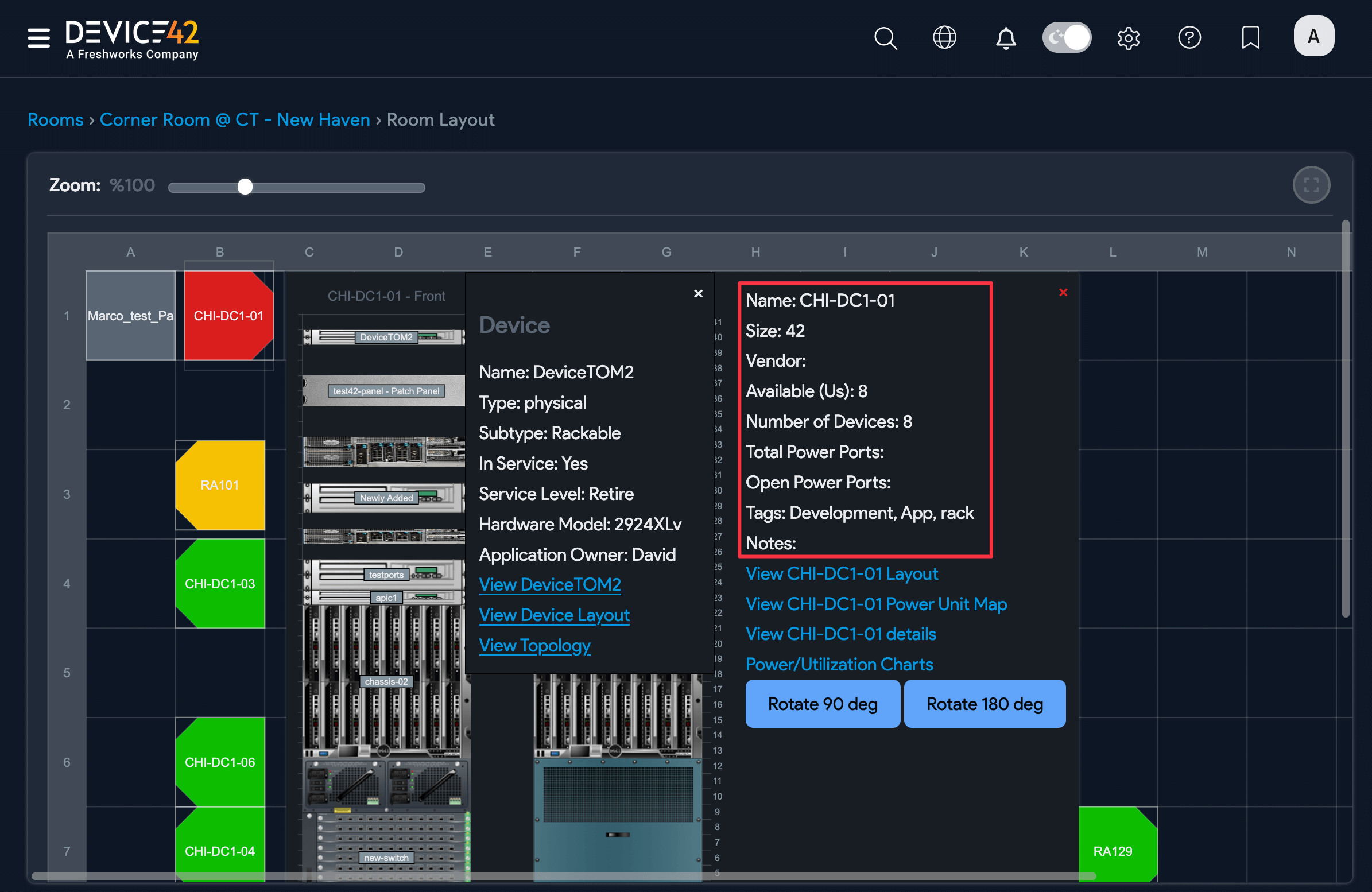Screen dimensions: 1372x892
Task: Toggle the dark mode switch
Action: [x=1067, y=37]
